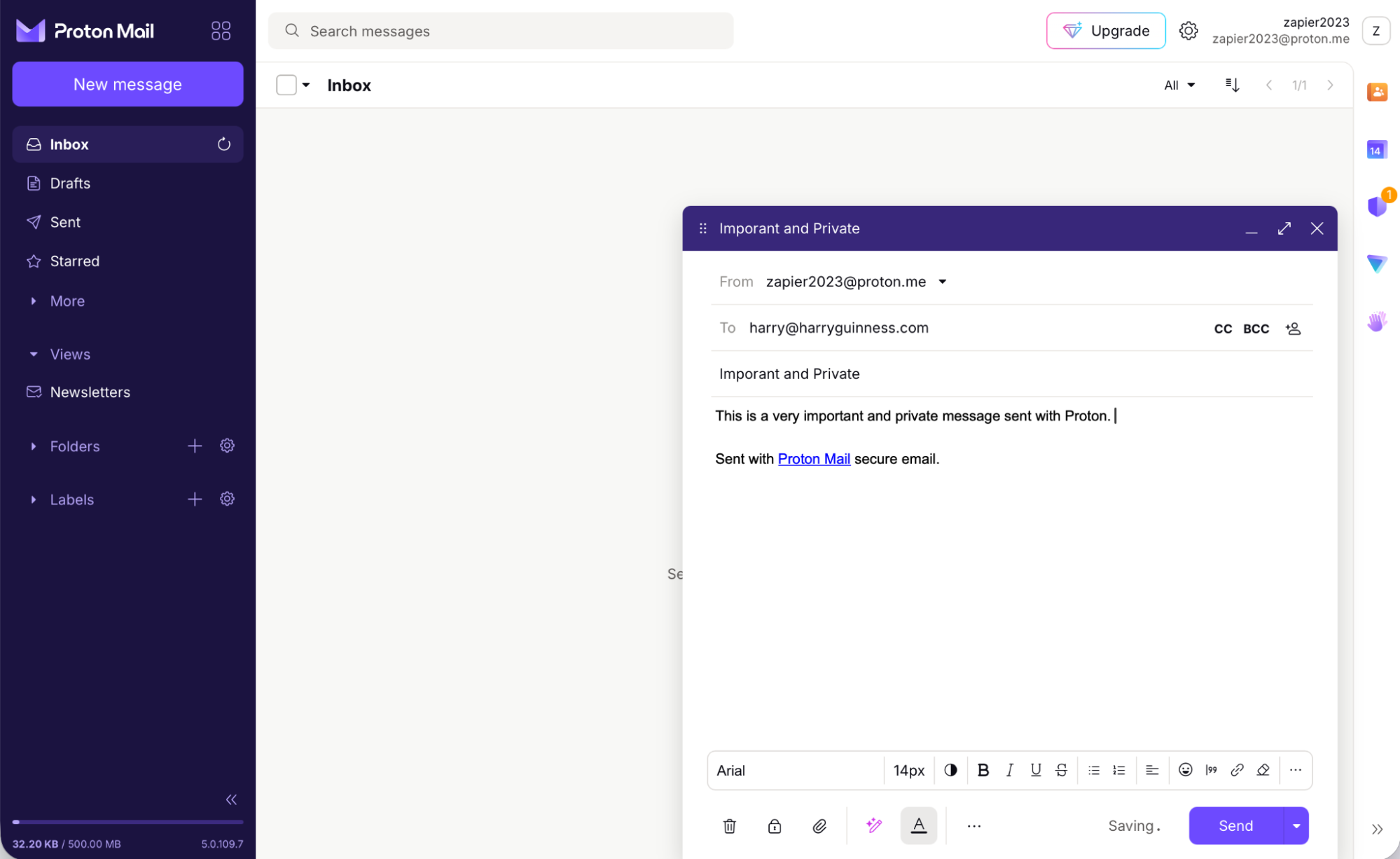Open Proton Calendar from the right sidebar
This screenshot has width=1400, height=859.
pyautogui.click(x=1376, y=149)
